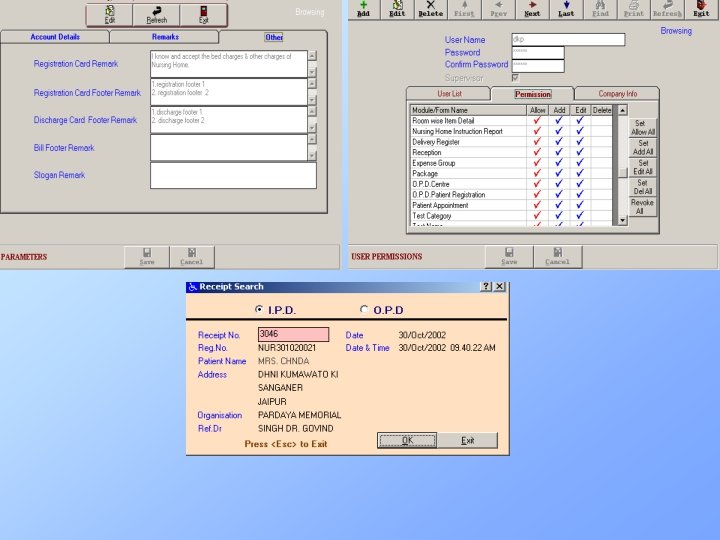Viewport: 720px width, 540px height.
Task: Click Revoke All button
Action: 642,207
